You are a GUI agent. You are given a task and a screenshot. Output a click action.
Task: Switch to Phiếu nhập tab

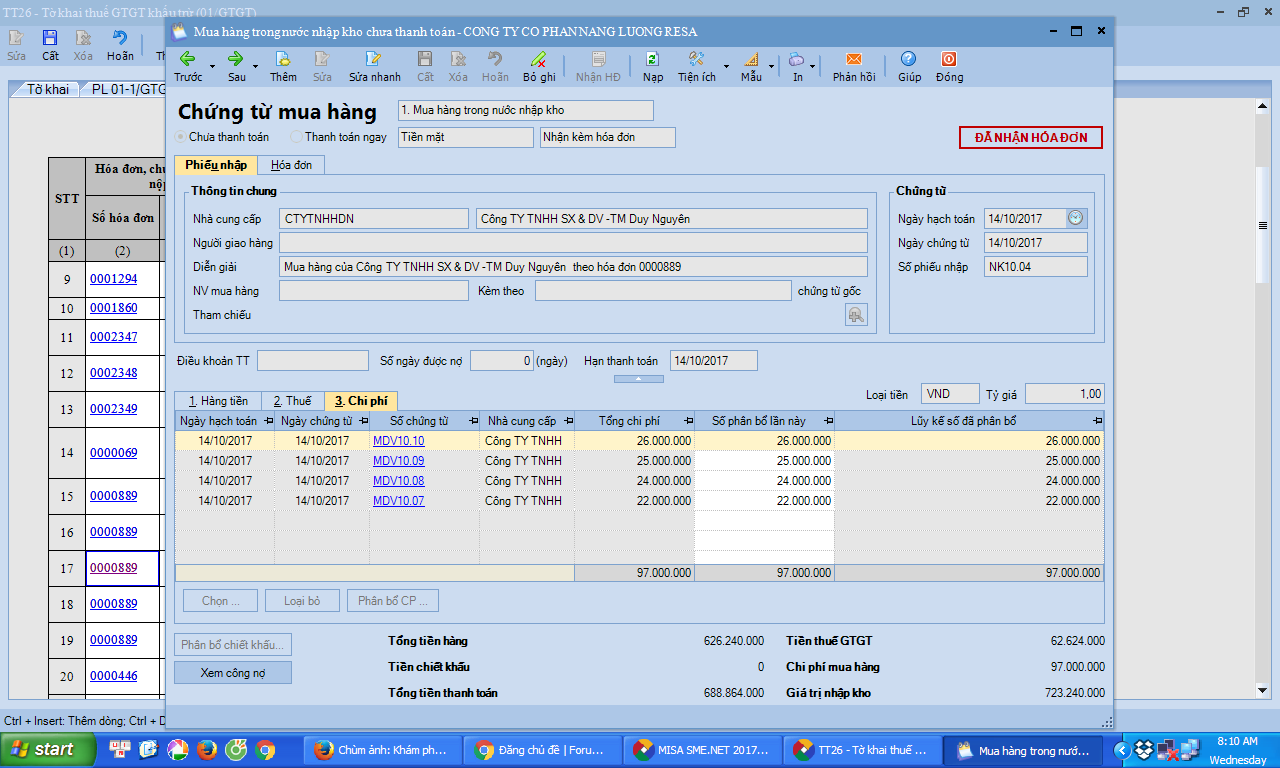click(216, 165)
